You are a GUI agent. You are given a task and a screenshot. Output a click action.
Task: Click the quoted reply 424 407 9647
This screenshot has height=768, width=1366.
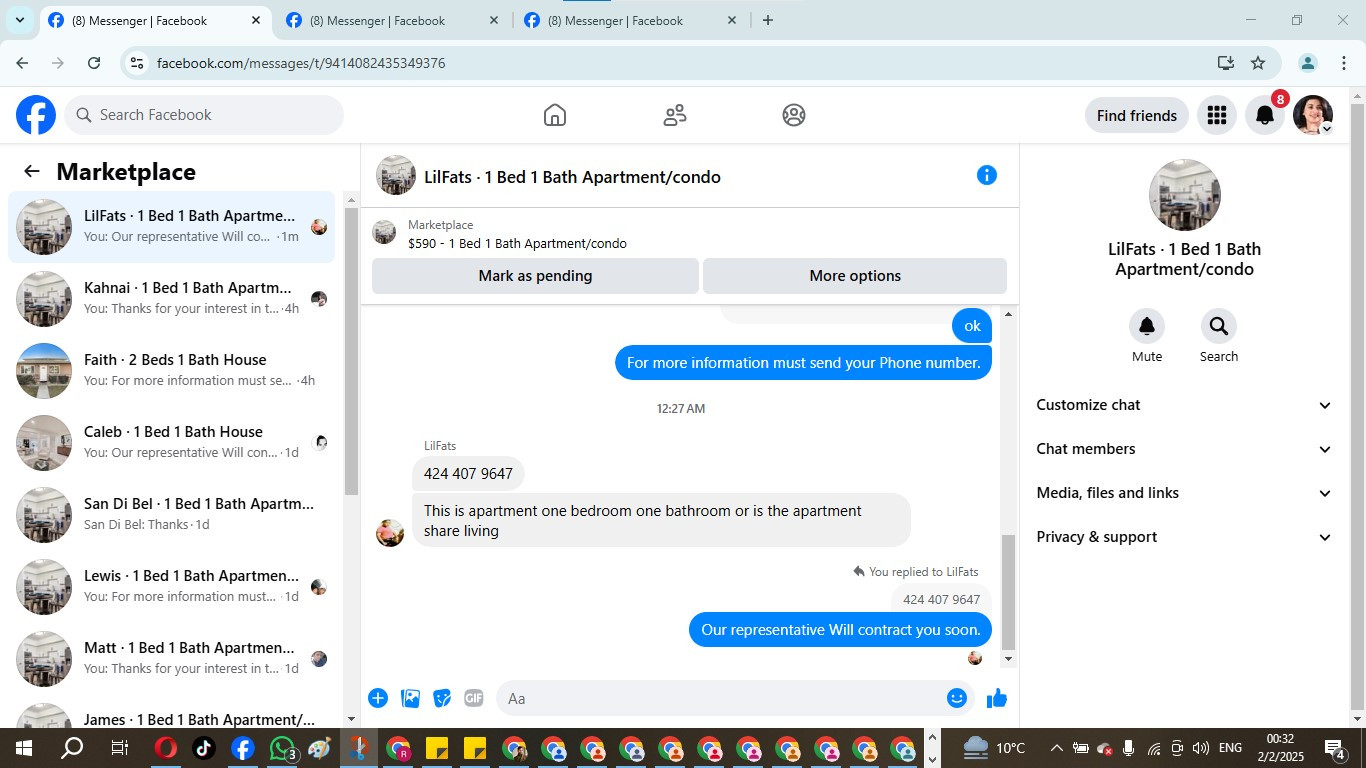[941, 599]
